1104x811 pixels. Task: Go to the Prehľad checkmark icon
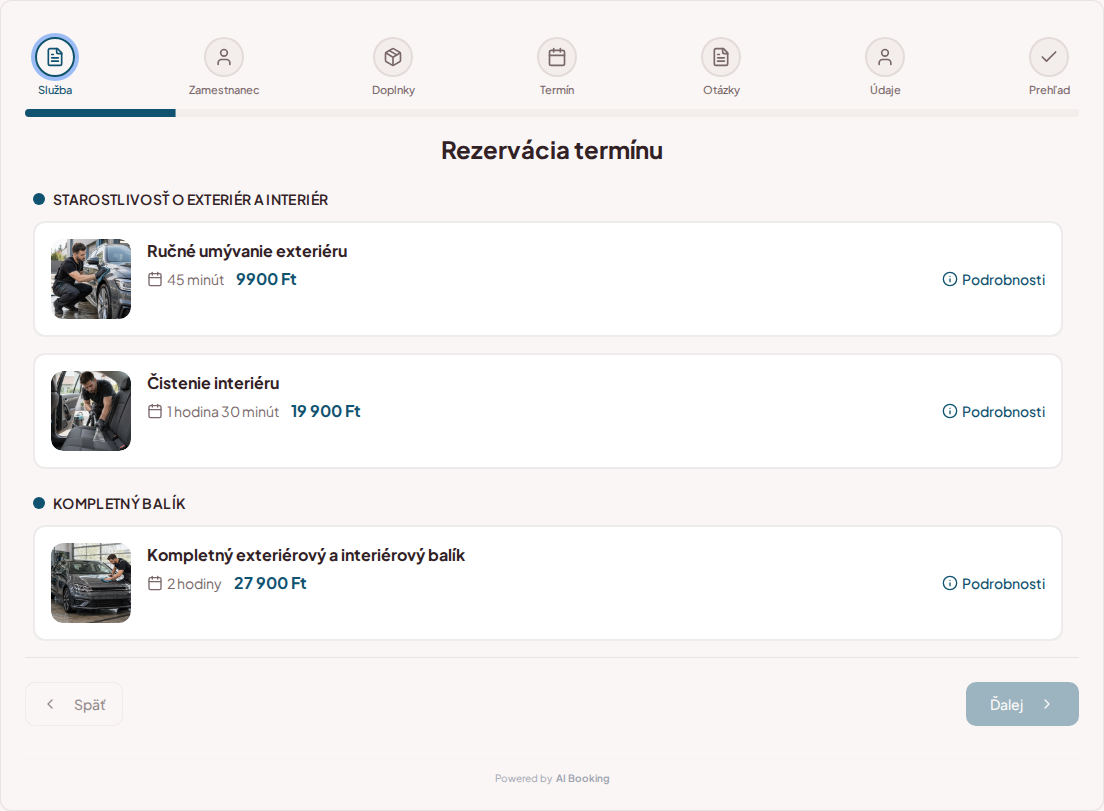[1049, 57]
